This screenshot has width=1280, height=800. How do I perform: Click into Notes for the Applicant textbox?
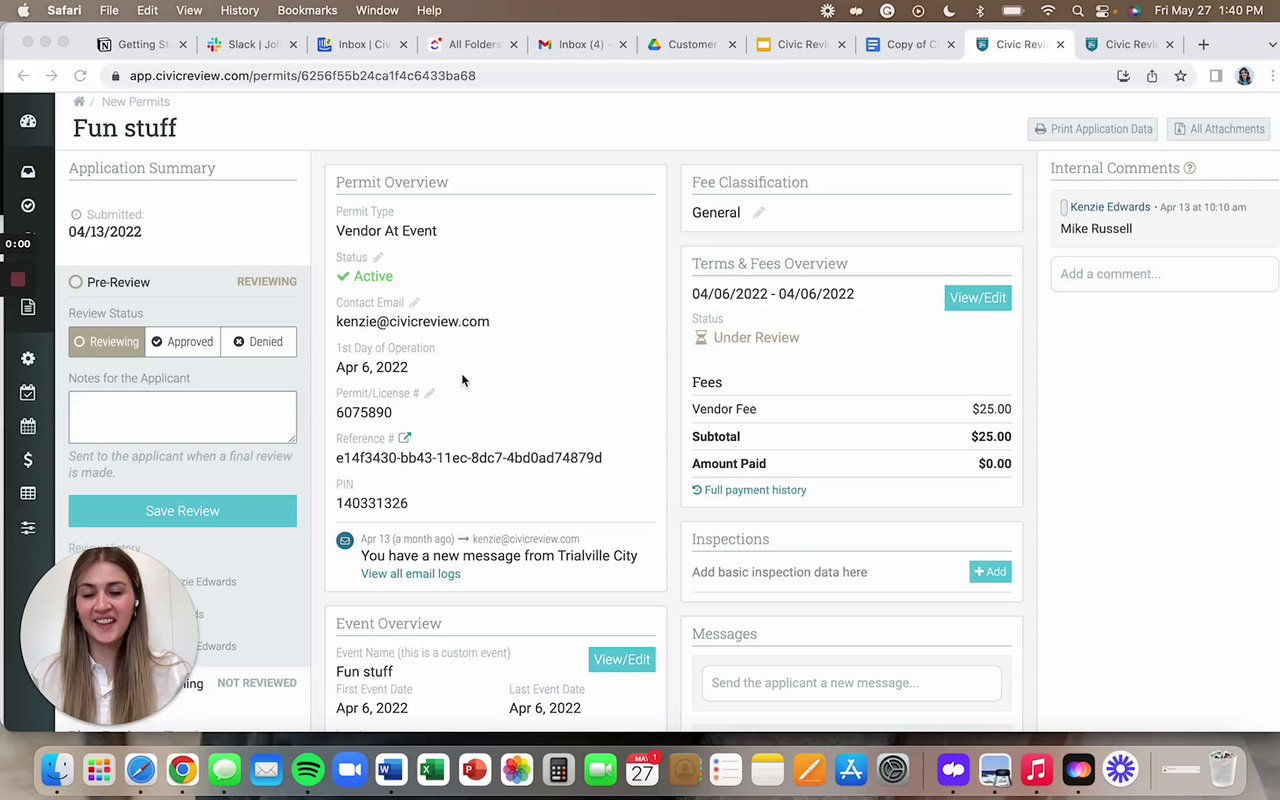coord(182,417)
